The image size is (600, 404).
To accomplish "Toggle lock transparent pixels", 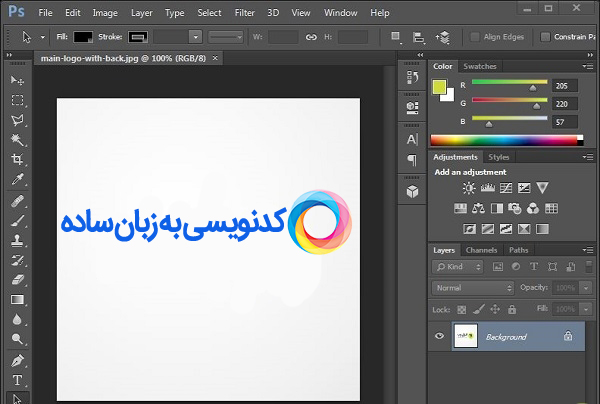I will pos(462,310).
